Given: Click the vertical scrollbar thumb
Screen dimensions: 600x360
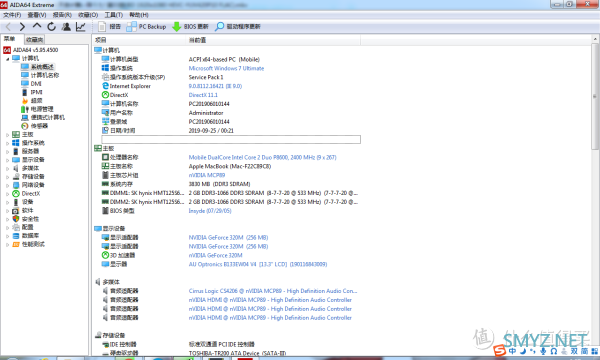Looking at the screenshot, I should [595, 97].
